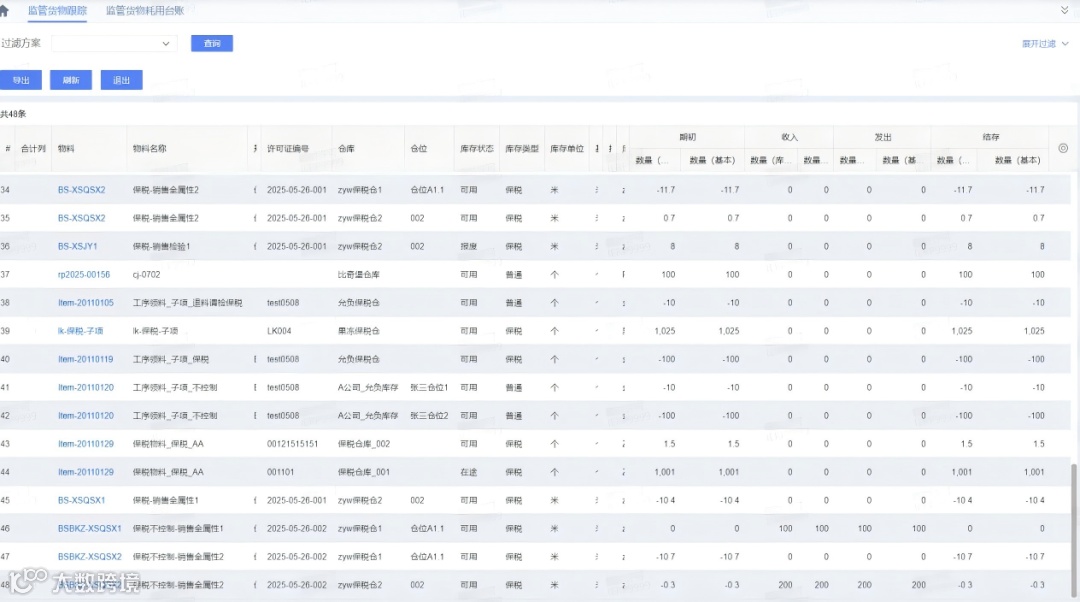Open material link BSBKZ-XSQSX1
Screen dimensions: 1080x602
(90, 528)
